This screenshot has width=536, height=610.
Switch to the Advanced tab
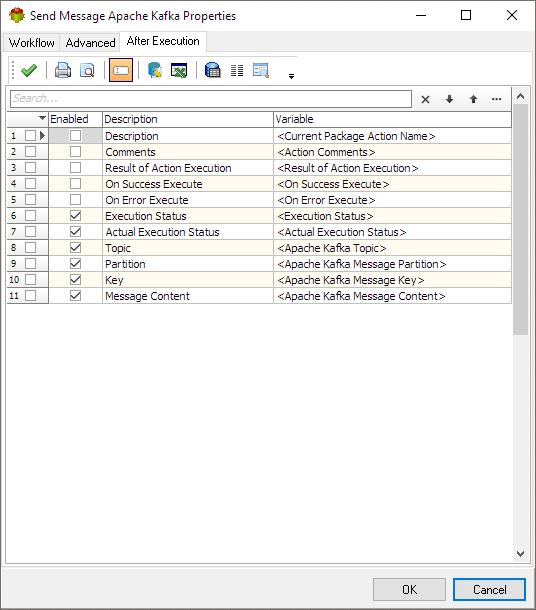(90, 43)
